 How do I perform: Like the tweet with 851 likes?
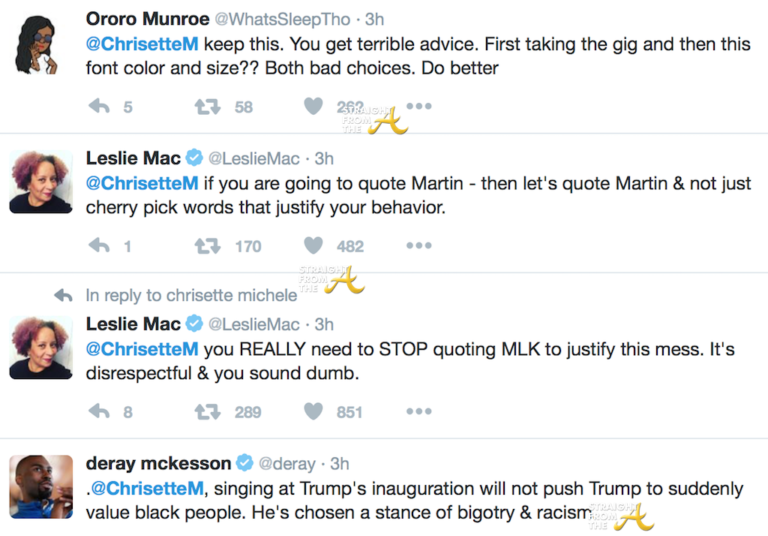click(x=313, y=411)
